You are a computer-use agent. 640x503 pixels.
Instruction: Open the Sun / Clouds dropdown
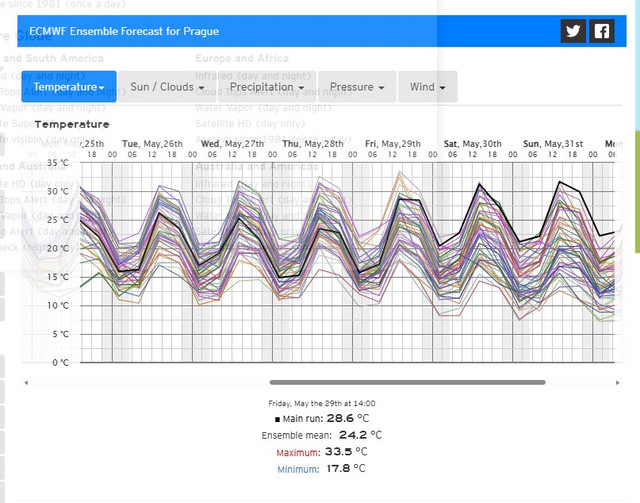point(167,87)
